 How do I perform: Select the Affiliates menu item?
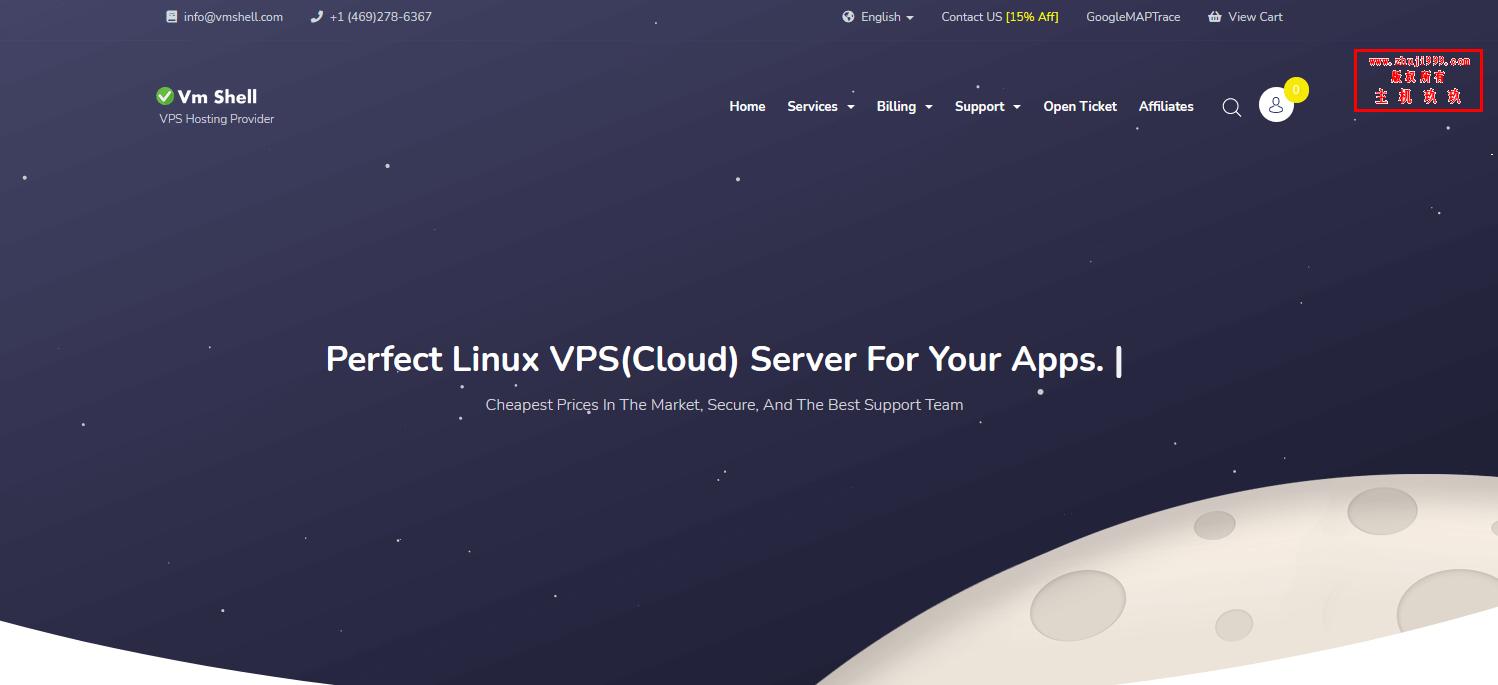pyautogui.click(x=1166, y=106)
